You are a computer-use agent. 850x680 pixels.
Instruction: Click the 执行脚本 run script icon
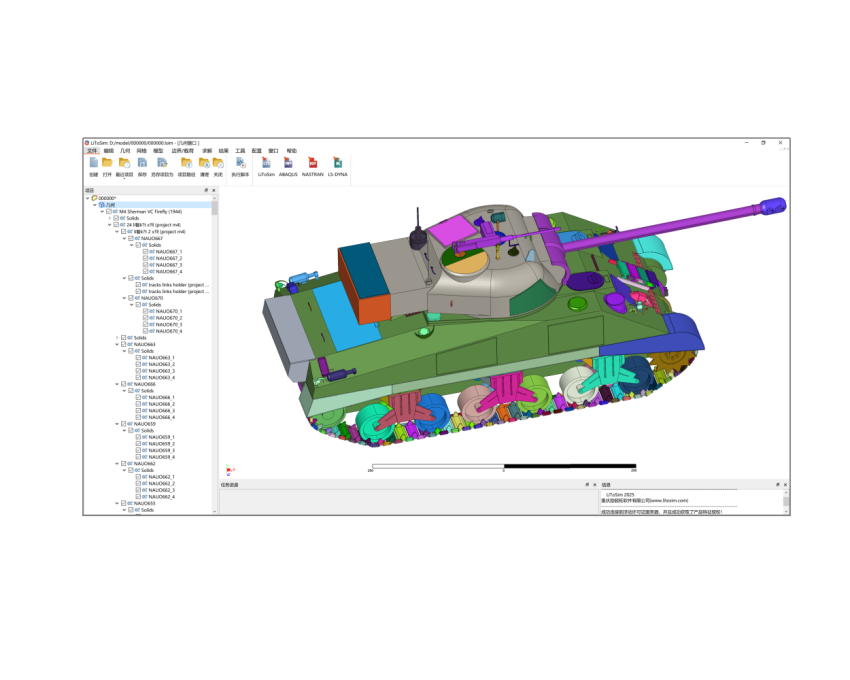pyautogui.click(x=241, y=163)
